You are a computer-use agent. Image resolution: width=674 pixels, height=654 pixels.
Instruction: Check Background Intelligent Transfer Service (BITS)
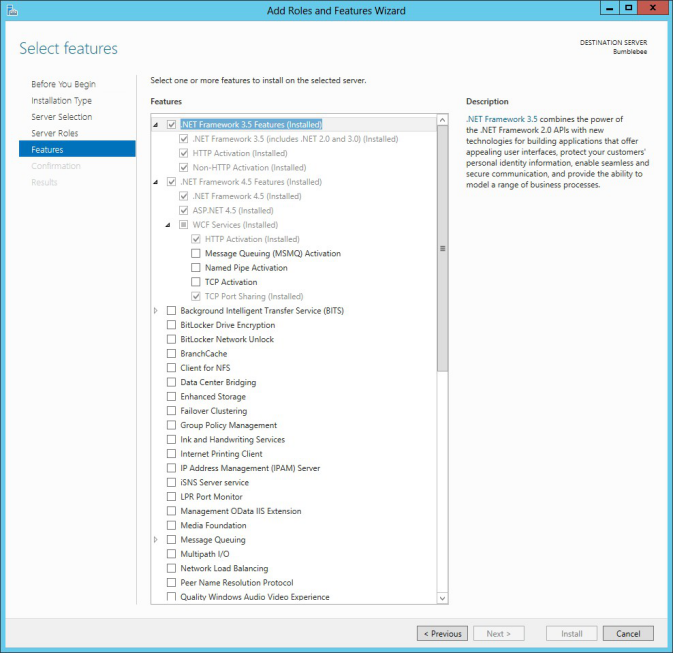click(172, 310)
